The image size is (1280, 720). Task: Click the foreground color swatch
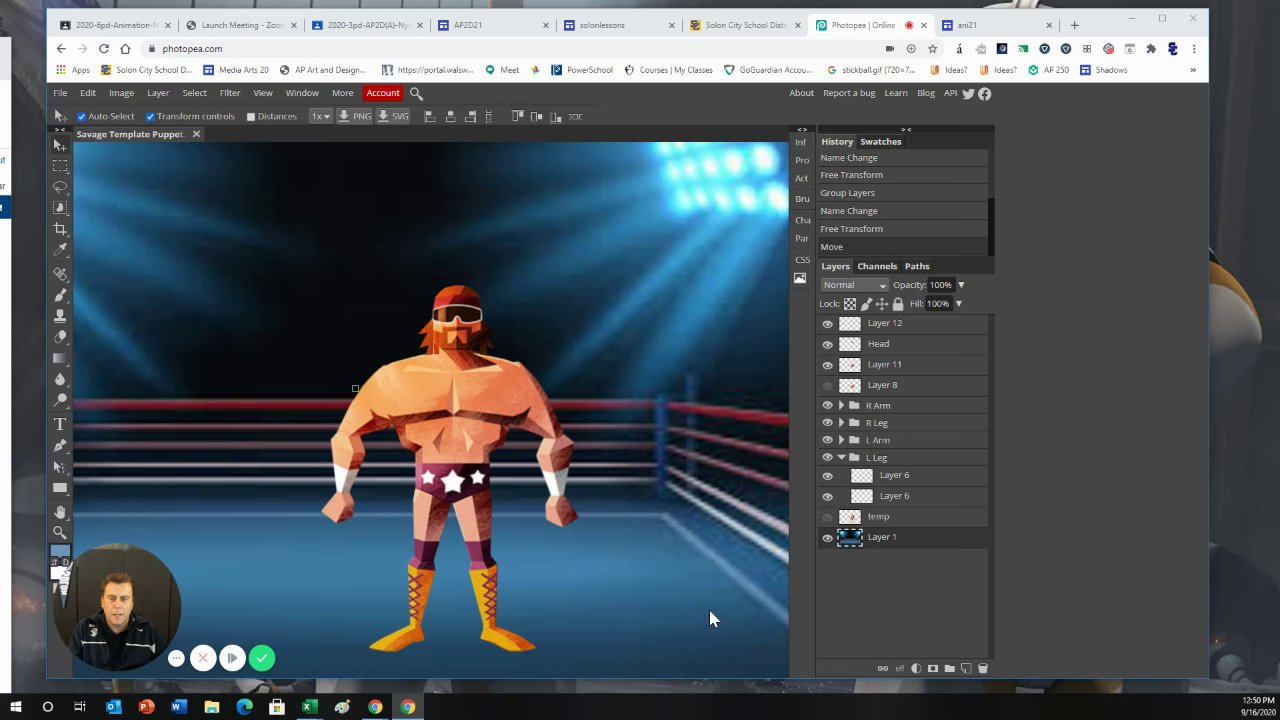pos(60,551)
